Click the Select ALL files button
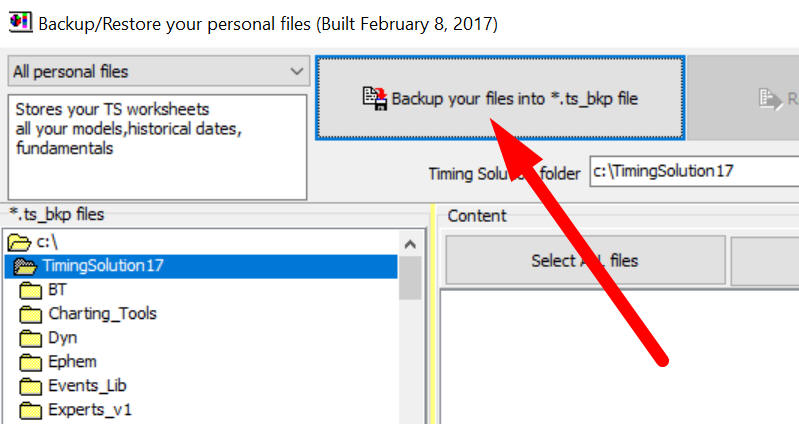The height and width of the screenshot is (424, 799). click(x=584, y=261)
